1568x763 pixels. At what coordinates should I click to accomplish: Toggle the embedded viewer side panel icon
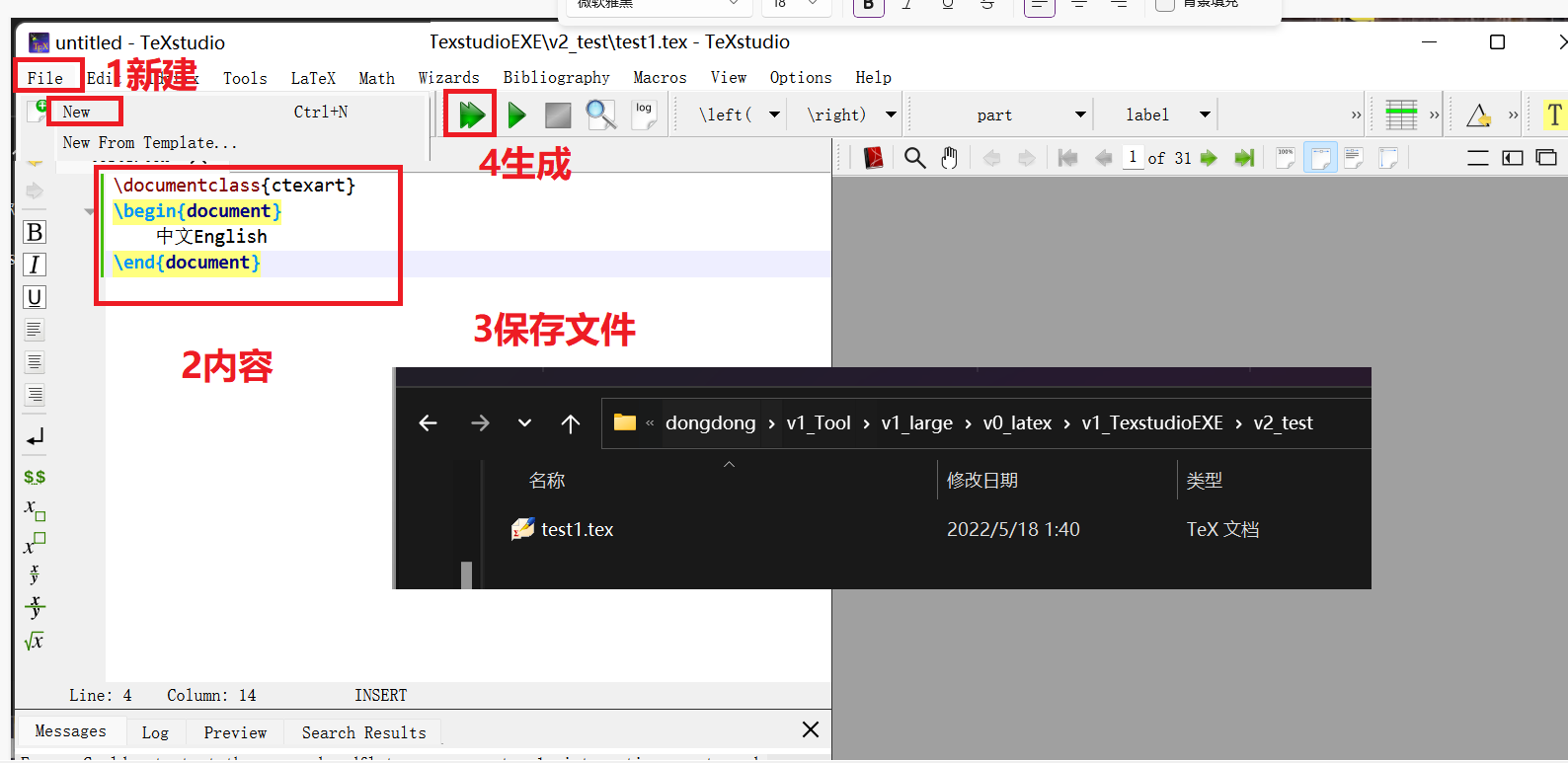[1513, 158]
